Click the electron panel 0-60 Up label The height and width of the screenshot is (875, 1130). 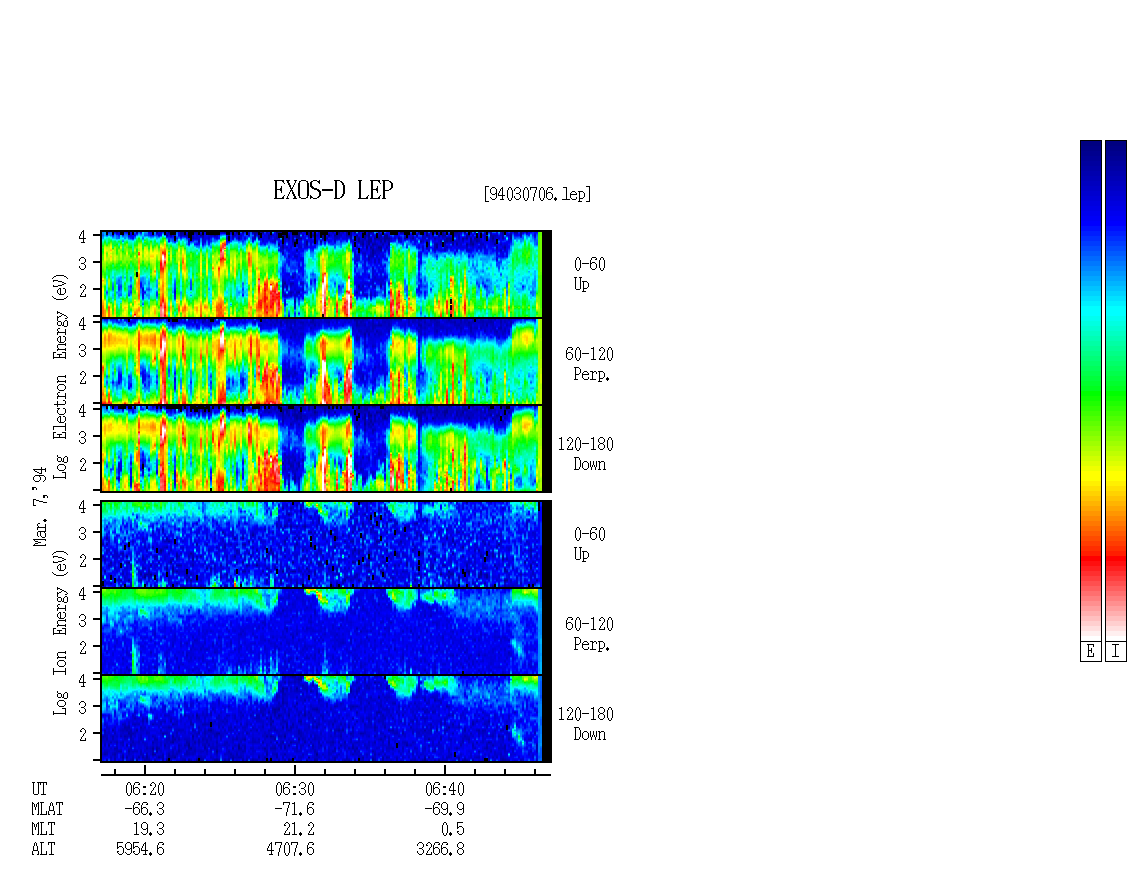589,274
